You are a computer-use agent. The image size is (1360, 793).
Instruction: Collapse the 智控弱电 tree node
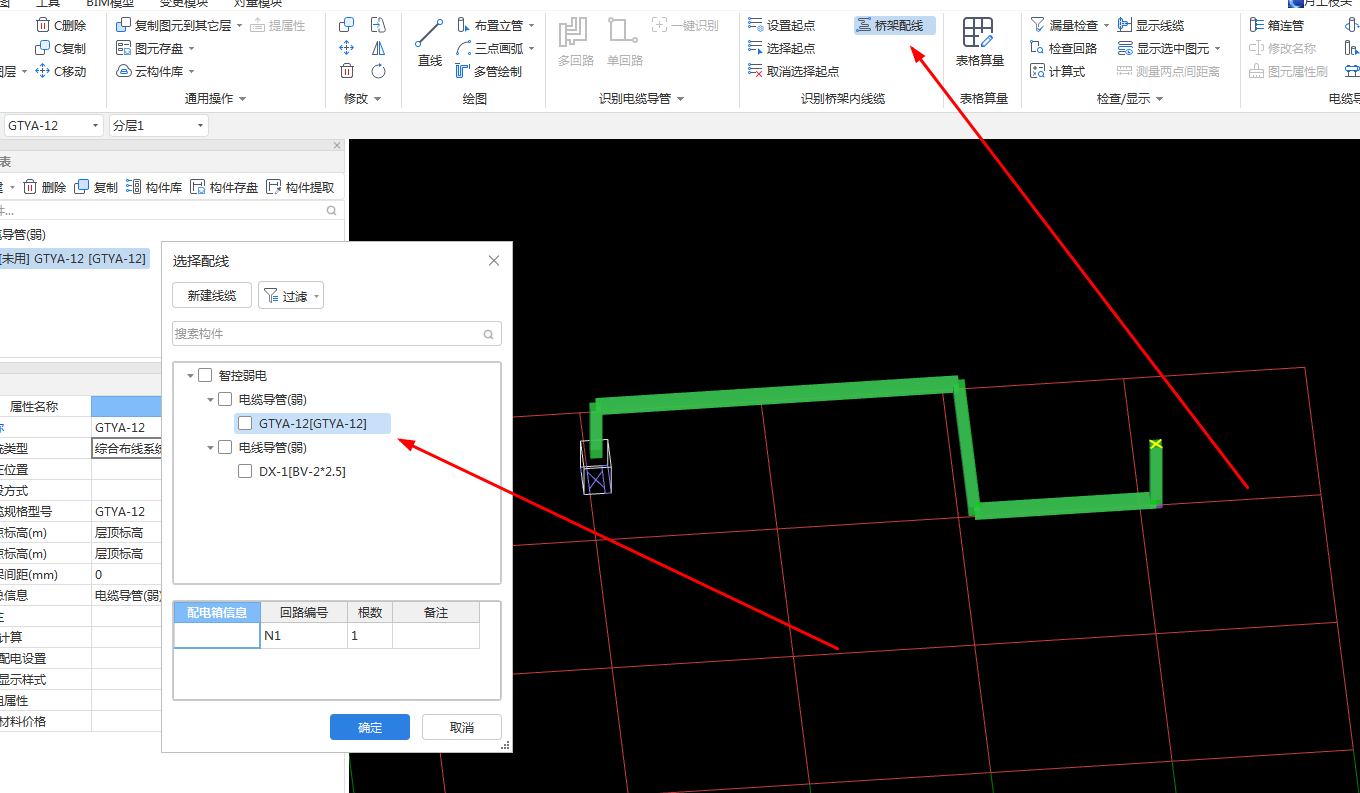click(x=191, y=375)
